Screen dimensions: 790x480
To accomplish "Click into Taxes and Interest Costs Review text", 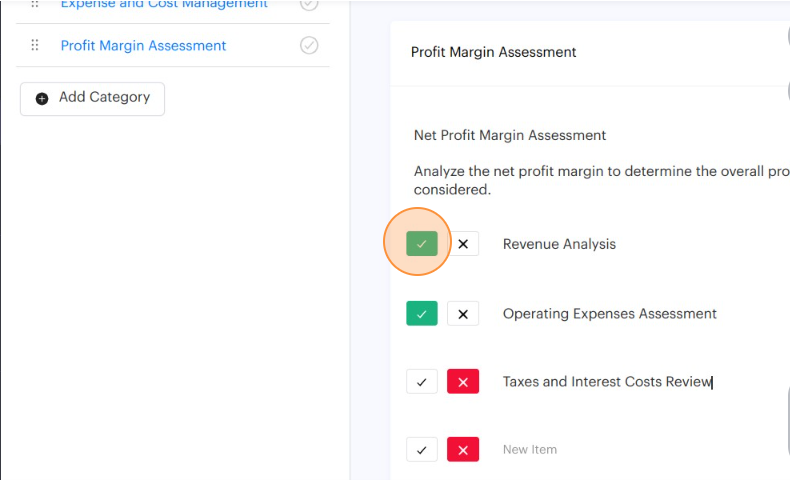I will click(x=606, y=382).
